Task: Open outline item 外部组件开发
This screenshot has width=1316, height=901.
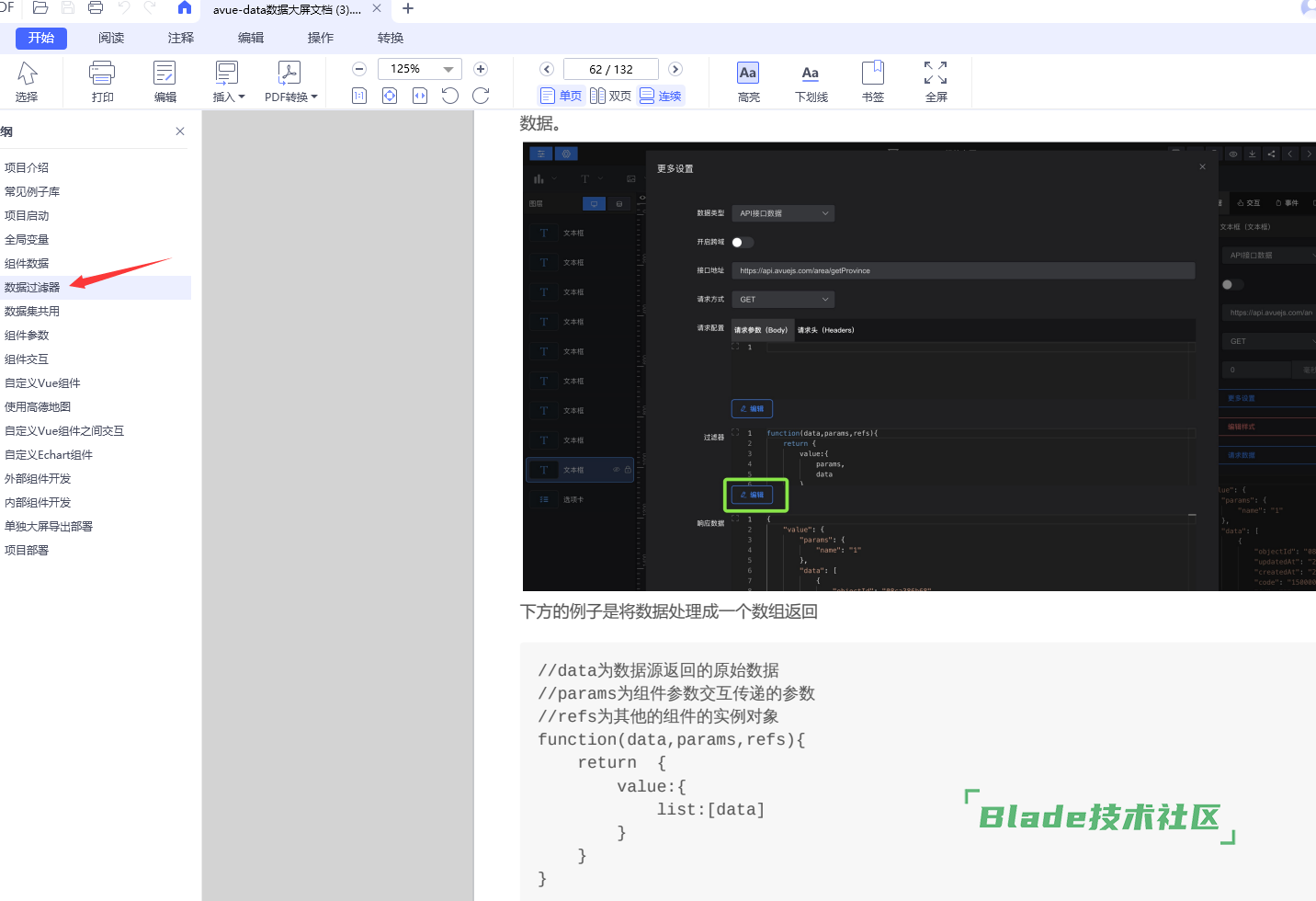Action: (x=38, y=478)
